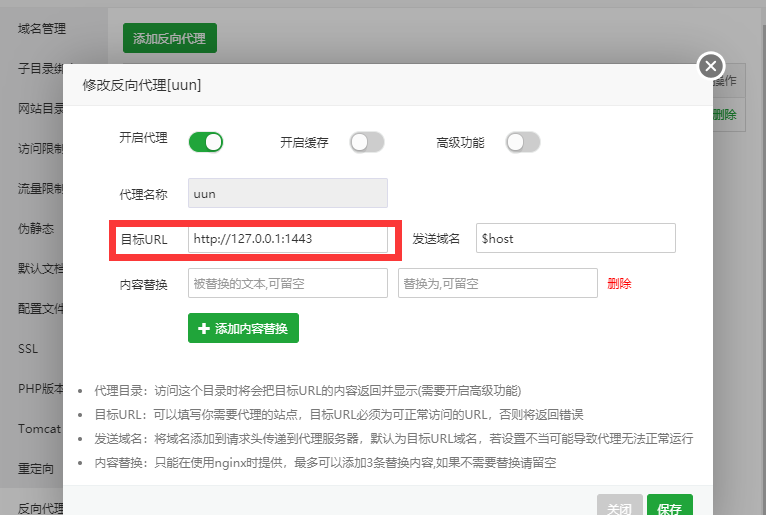Save the proxy settings with 保存
Viewport: 766px width, 515px height.
pyautogui.click(x=669, y=507)
